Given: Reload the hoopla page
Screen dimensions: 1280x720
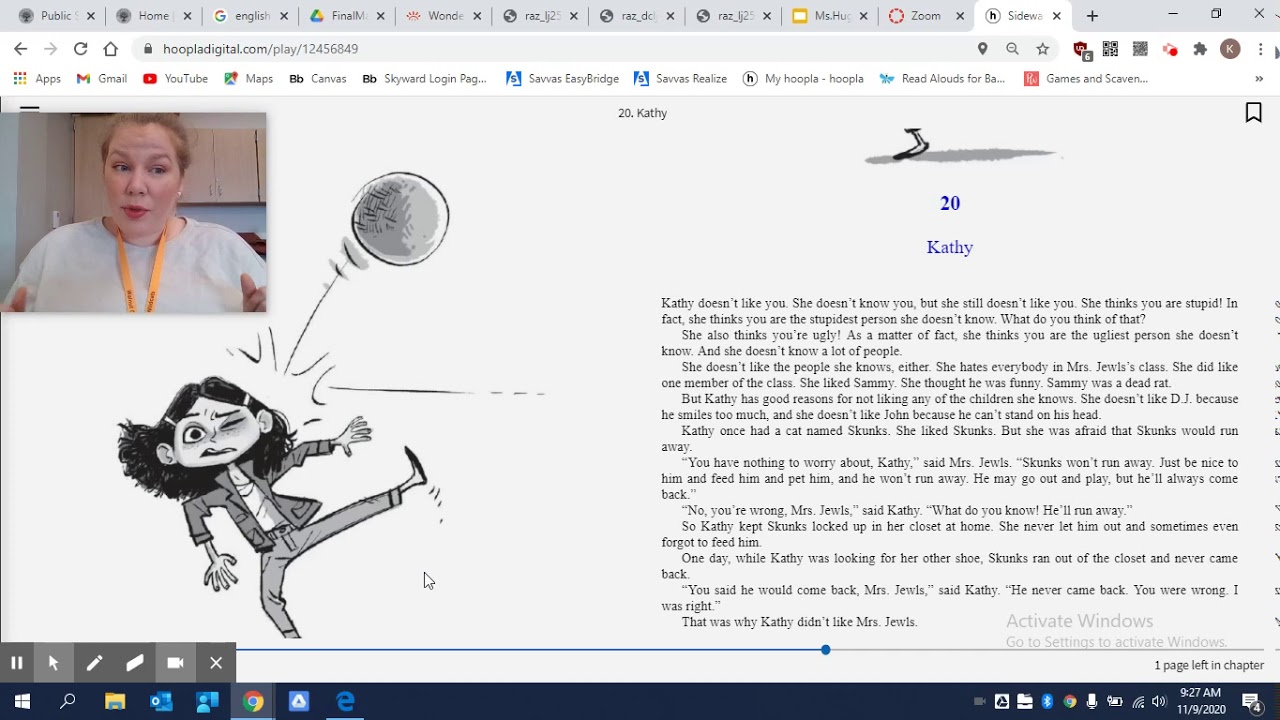Looking at the screenshot, I should click(x=80, y=48).
